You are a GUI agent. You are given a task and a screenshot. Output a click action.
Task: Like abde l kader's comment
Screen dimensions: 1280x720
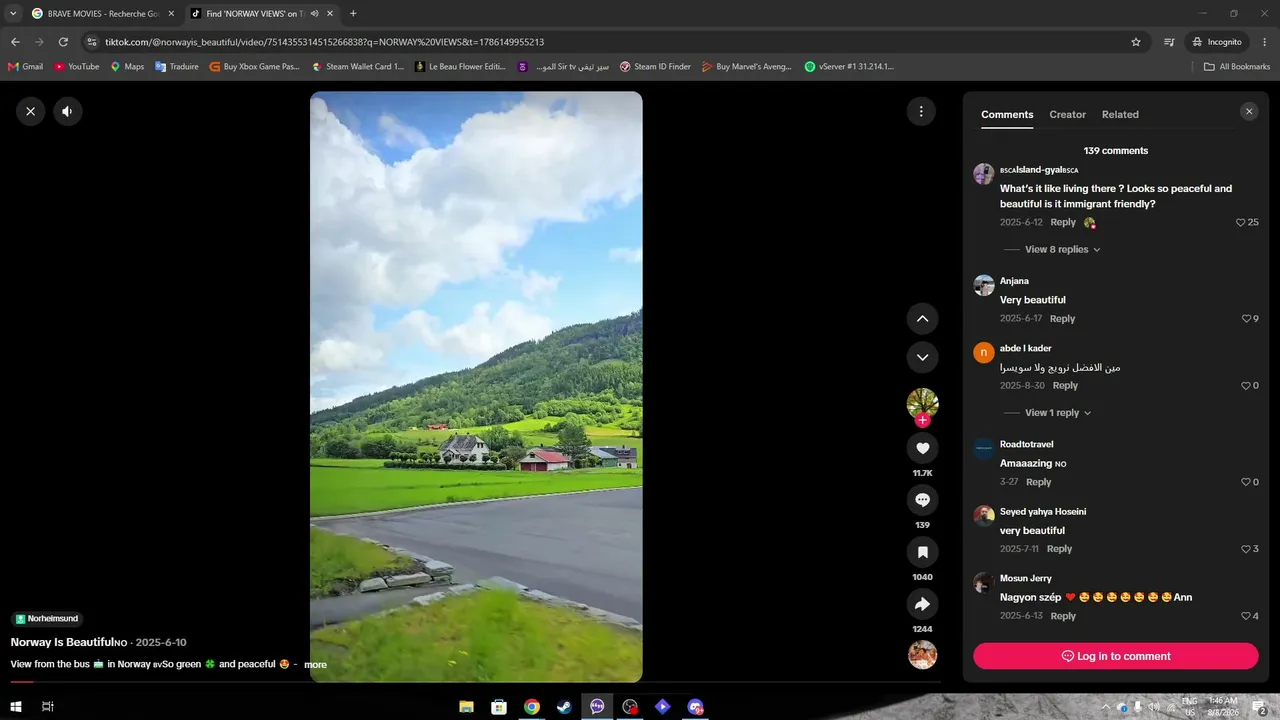[x=1246, y=386]
